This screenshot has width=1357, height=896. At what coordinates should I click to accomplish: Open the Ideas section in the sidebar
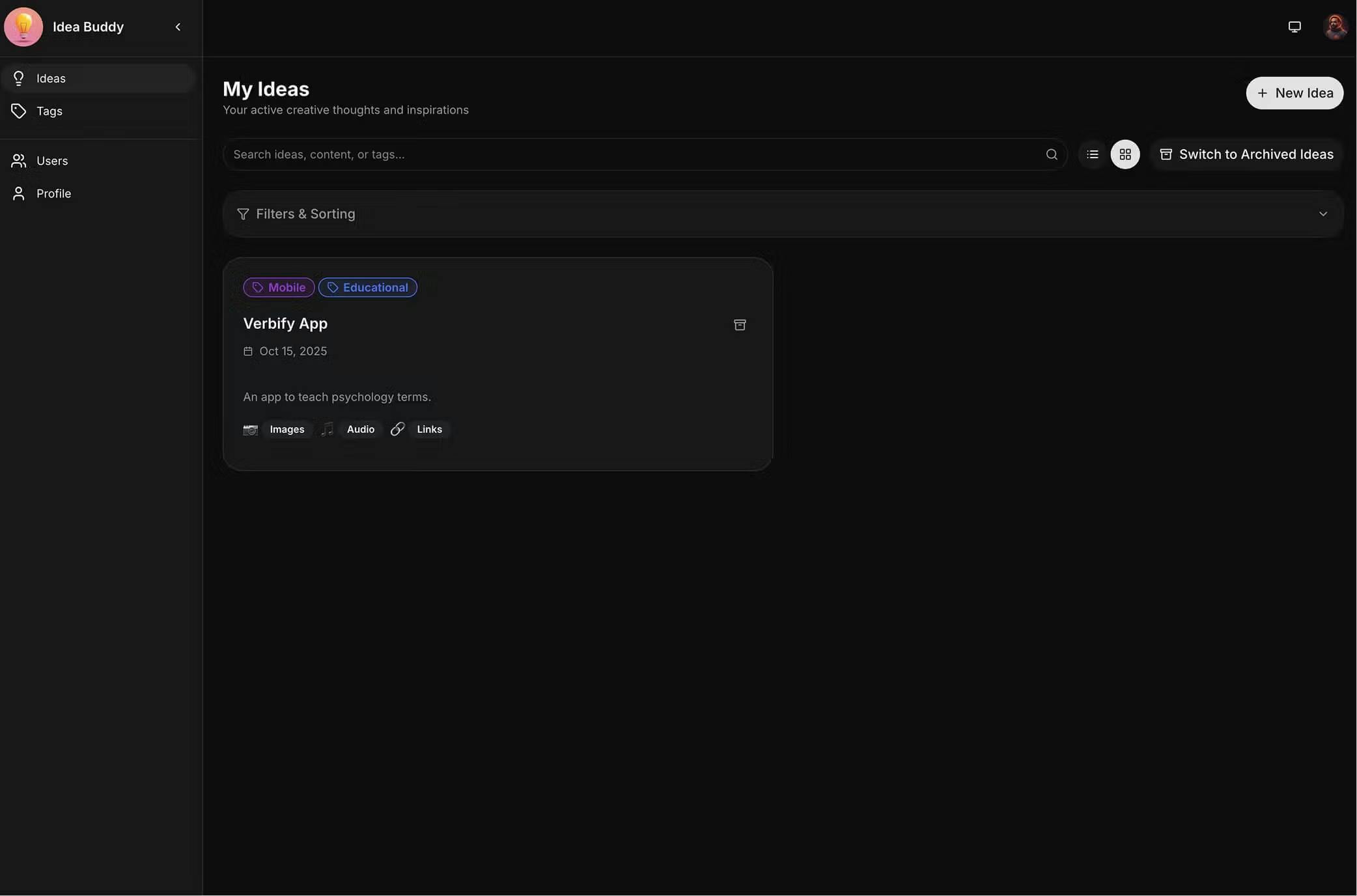tap(51, 78)
